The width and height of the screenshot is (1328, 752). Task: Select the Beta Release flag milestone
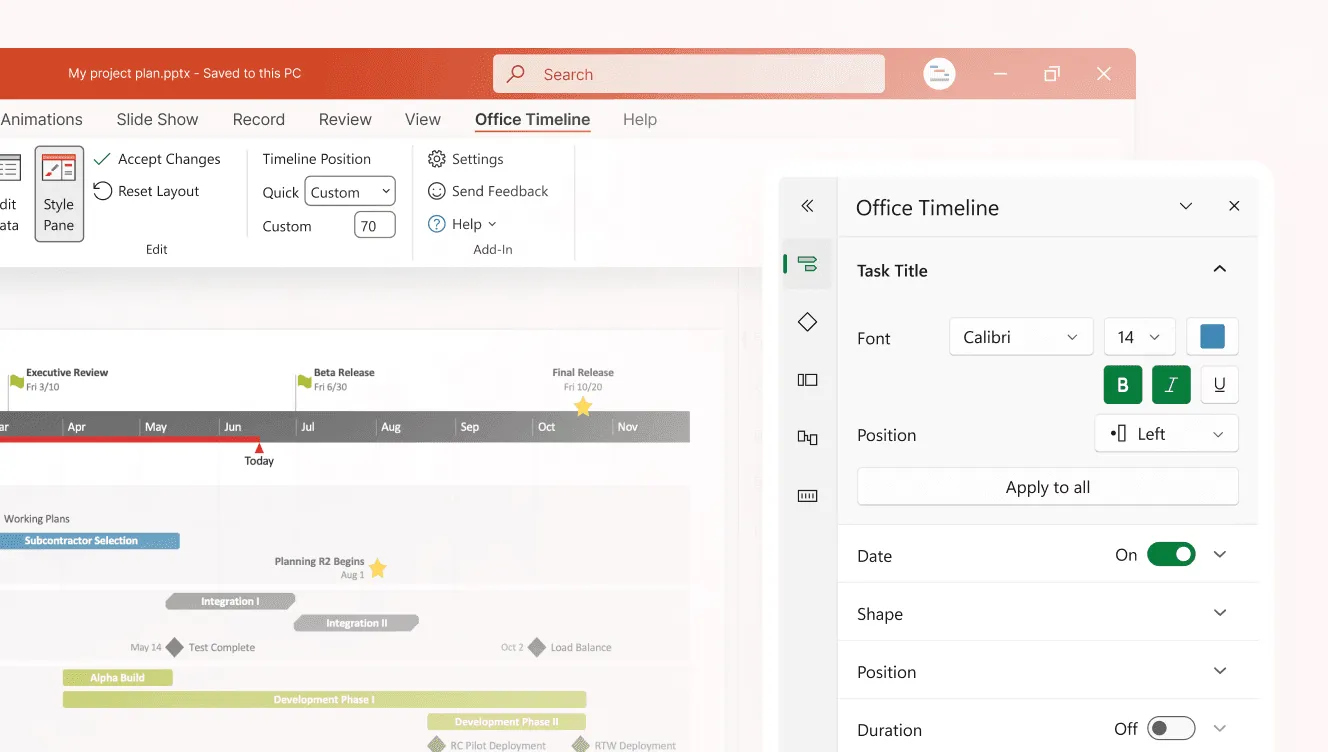pyautogui.click(x=304, y=381)
